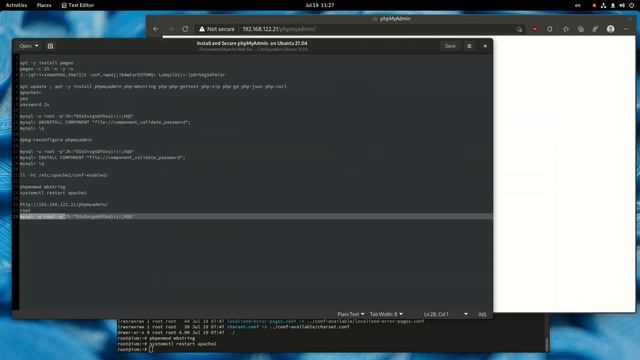Click line 'systemctl restart apache2' in editor
Viewport: 640px width, 360px height.
pos(53,193)
